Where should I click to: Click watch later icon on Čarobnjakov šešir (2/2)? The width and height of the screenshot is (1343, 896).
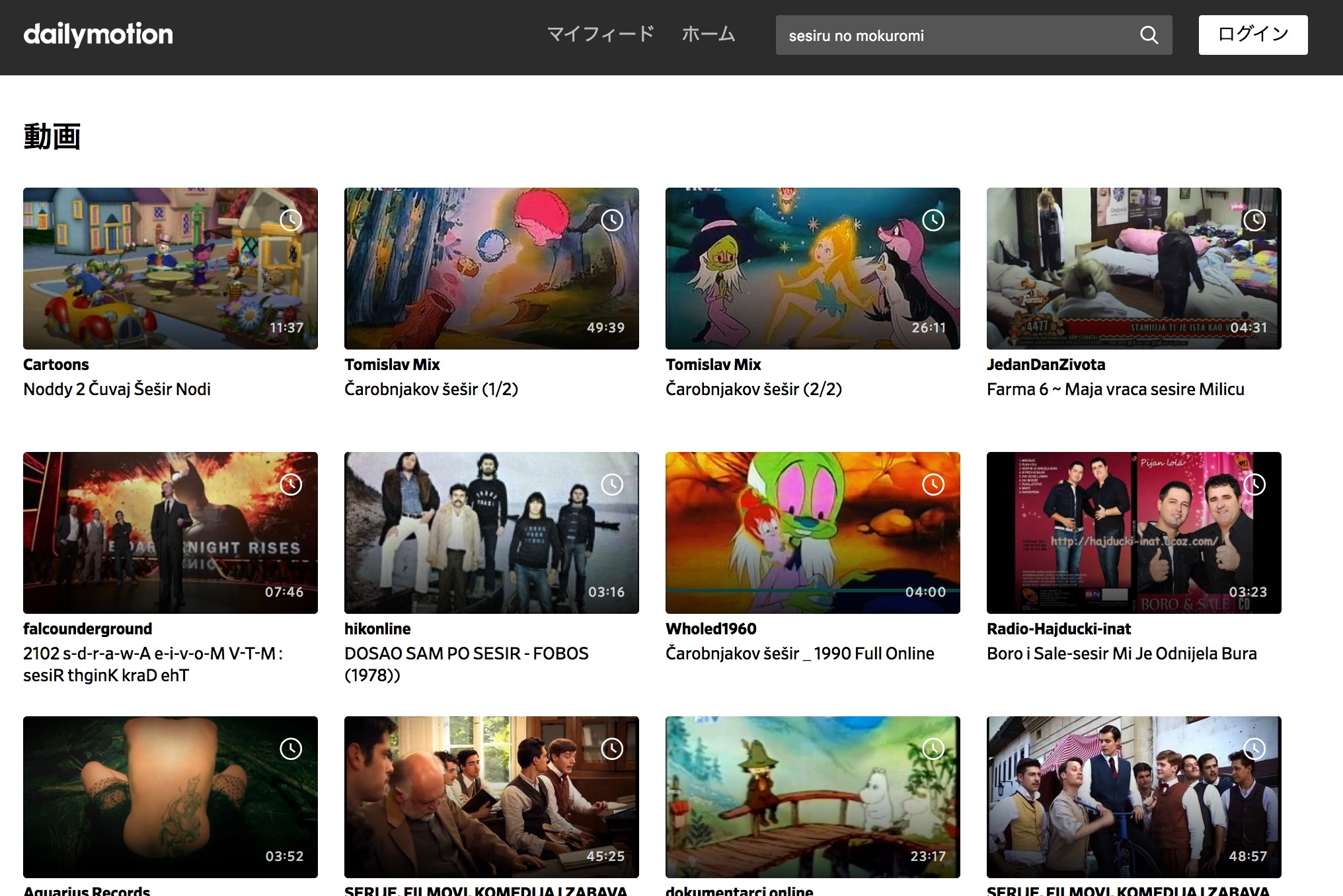tap(933, 220)
